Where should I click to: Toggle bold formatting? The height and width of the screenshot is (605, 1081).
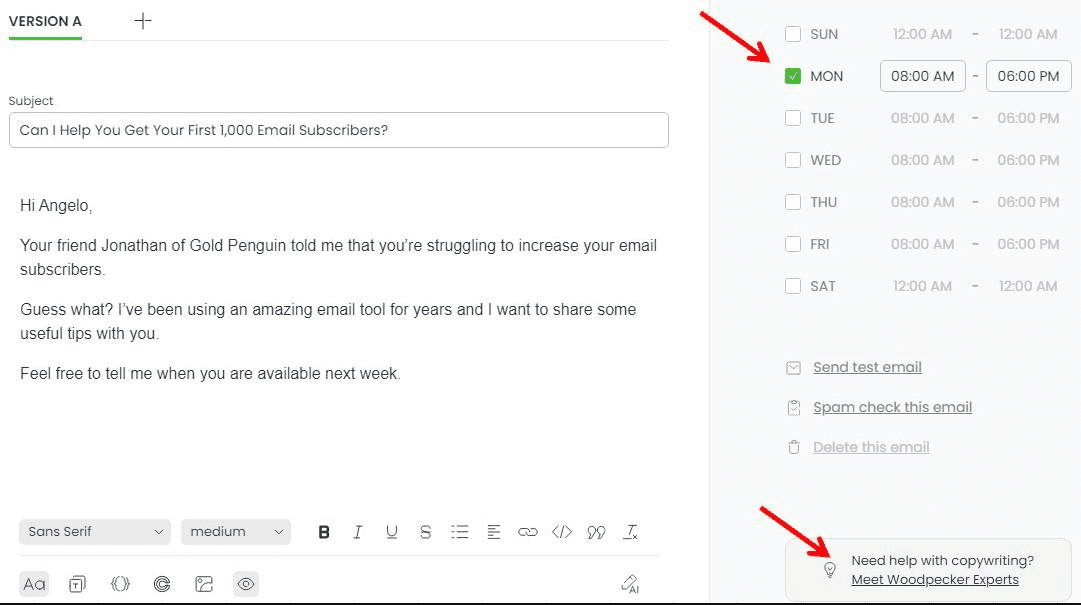(324, 531)
